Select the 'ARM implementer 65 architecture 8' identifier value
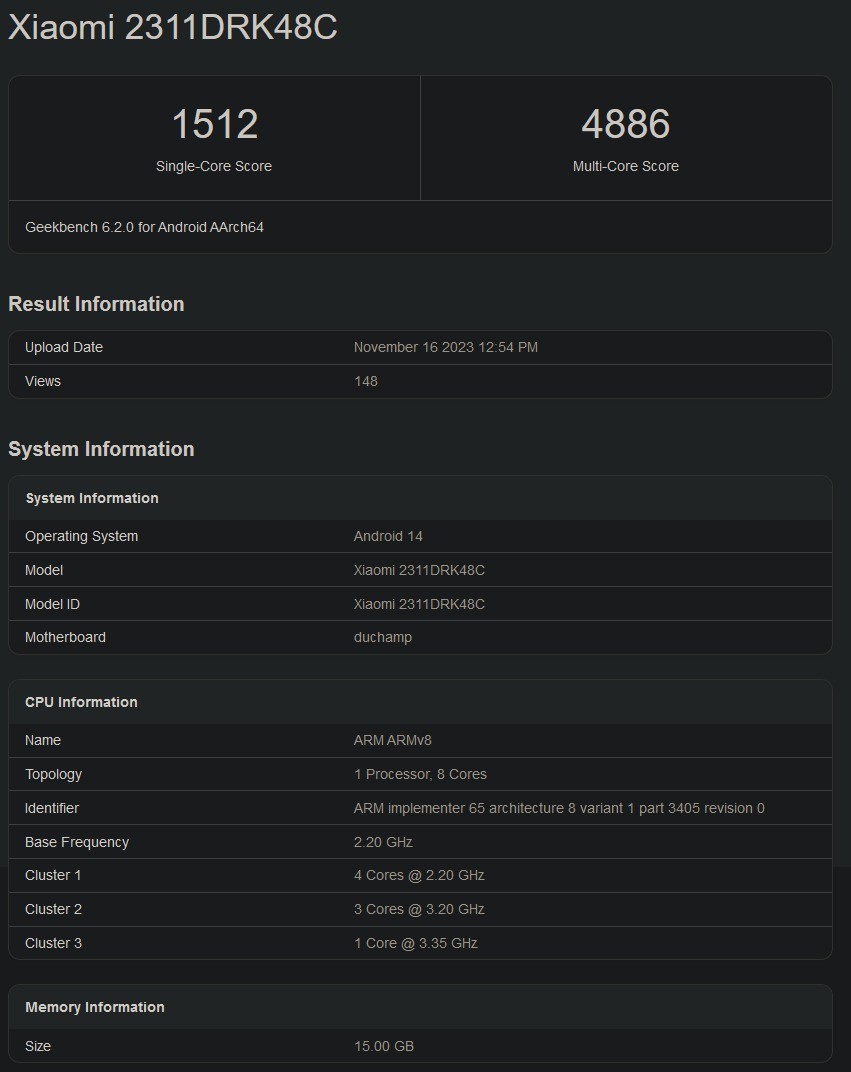 coord(558,808)
